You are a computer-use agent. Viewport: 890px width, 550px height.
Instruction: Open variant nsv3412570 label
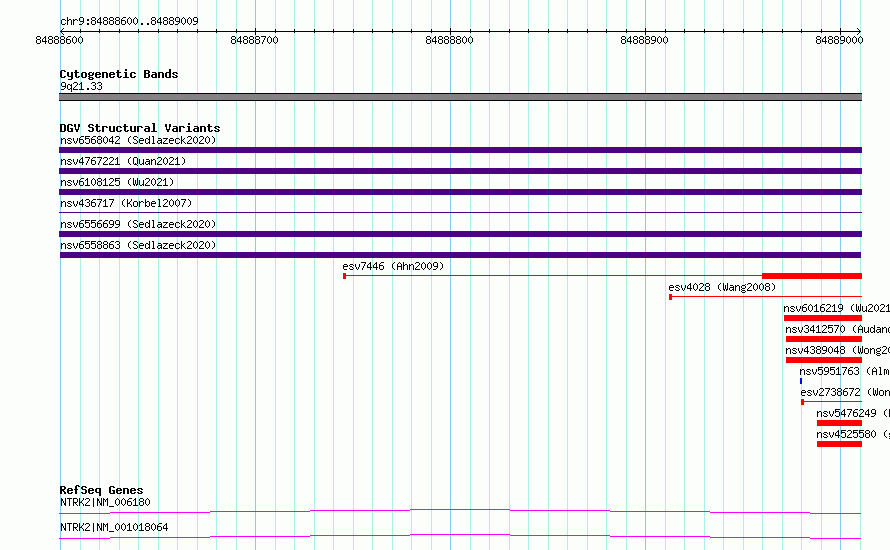837,329
